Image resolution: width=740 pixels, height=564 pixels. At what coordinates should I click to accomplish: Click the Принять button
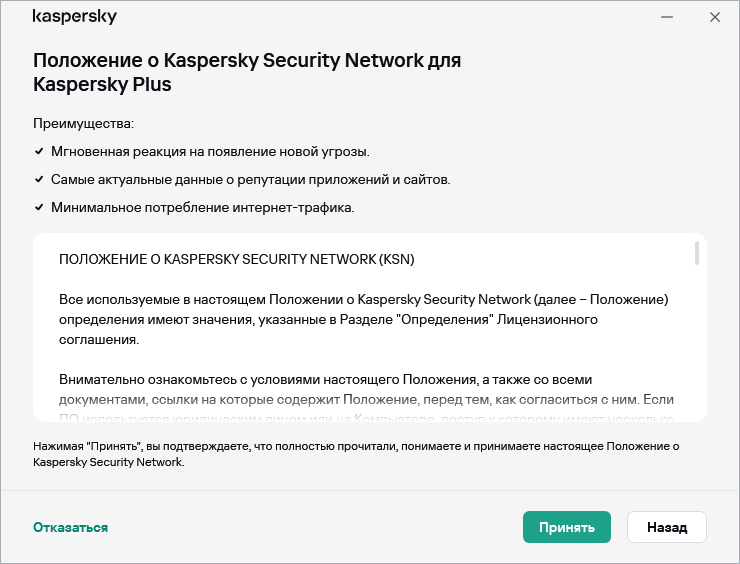tap(566, 527)
